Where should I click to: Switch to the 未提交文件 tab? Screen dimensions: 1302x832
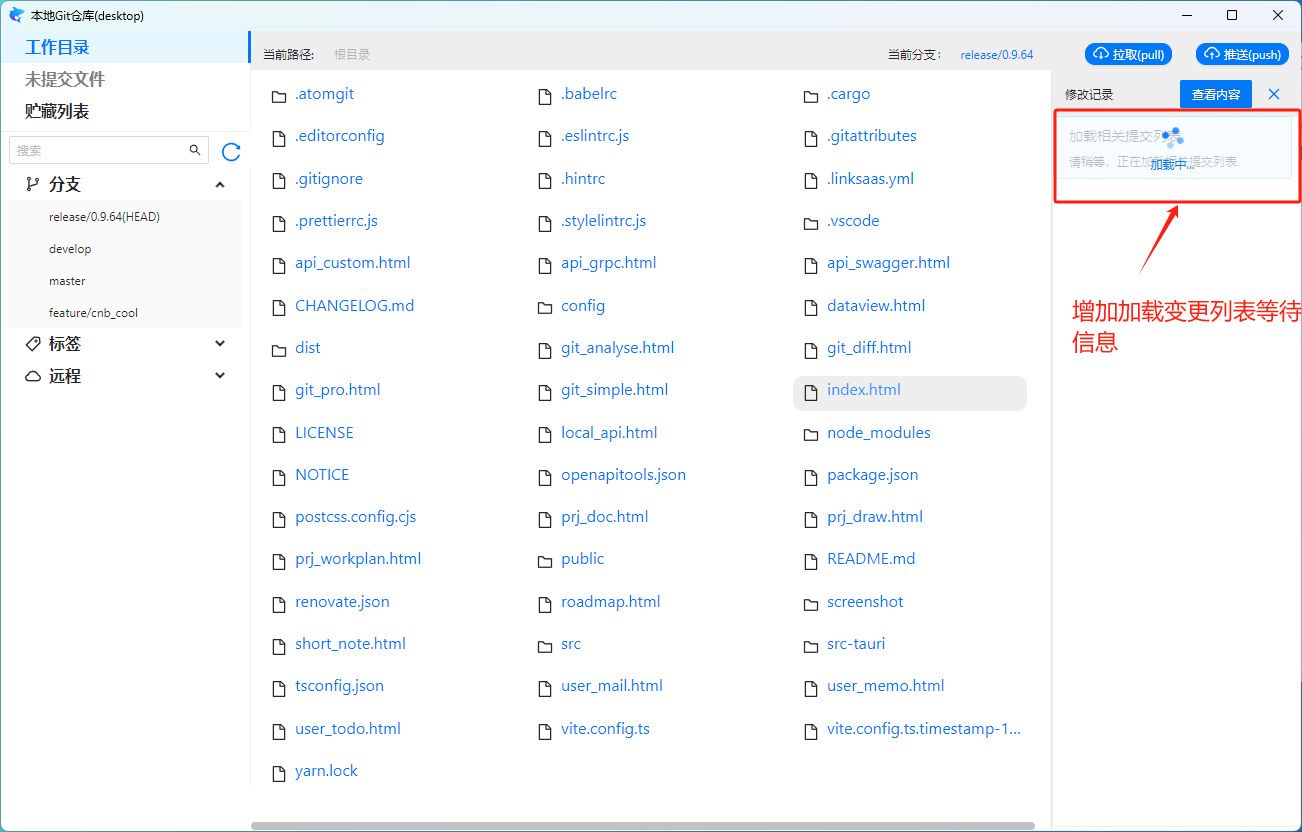[65, 79]
